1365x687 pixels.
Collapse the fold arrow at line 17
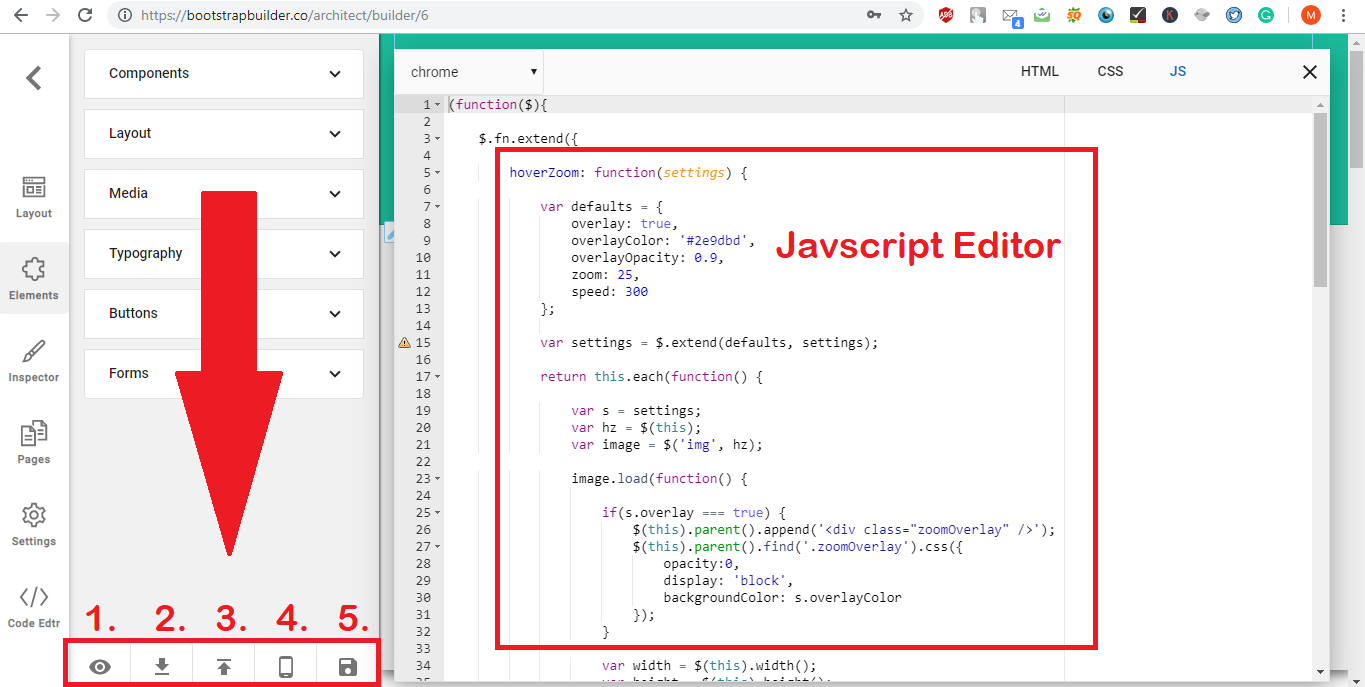(438, 376)
